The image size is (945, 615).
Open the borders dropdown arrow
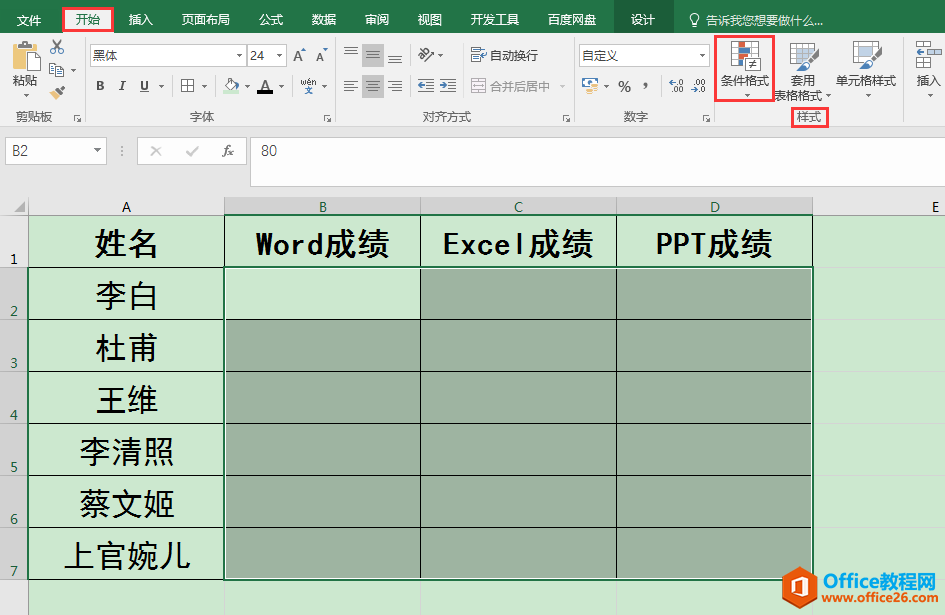coord(204,86)
